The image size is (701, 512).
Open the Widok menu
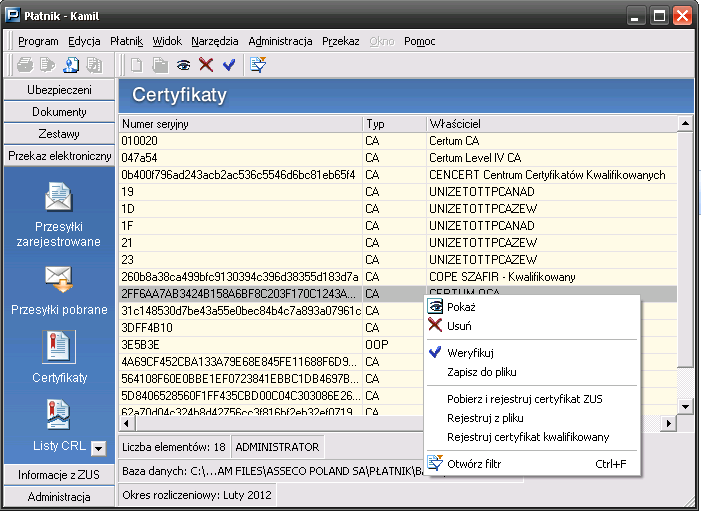[167, 41]
